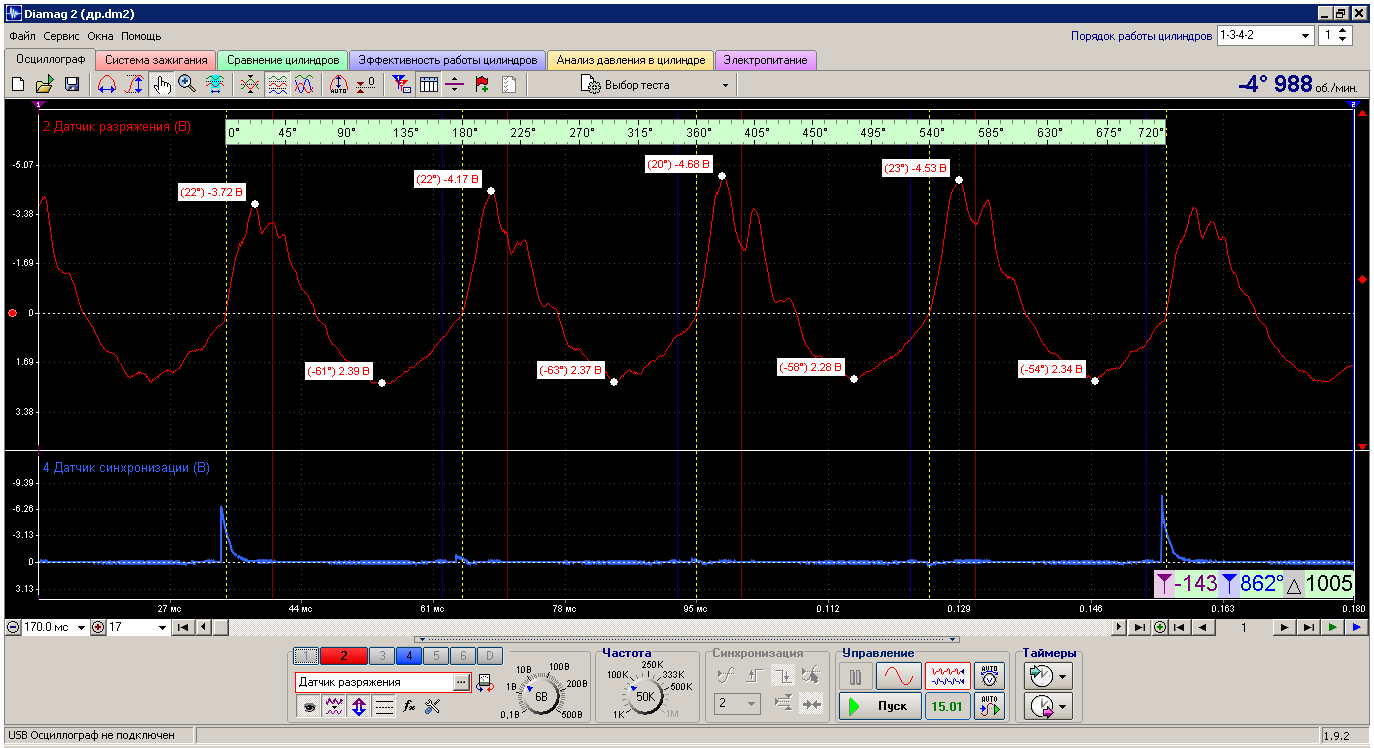Screen dimensions: 1374x748
Task: Save the recording with the floppy disk icon
Action: [72, 85]
